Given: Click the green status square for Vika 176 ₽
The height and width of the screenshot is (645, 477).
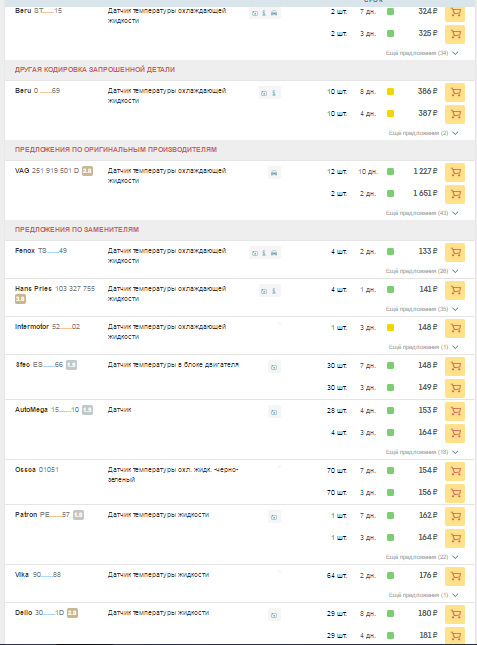Looking at the screenshot, I should pos(391,575).
